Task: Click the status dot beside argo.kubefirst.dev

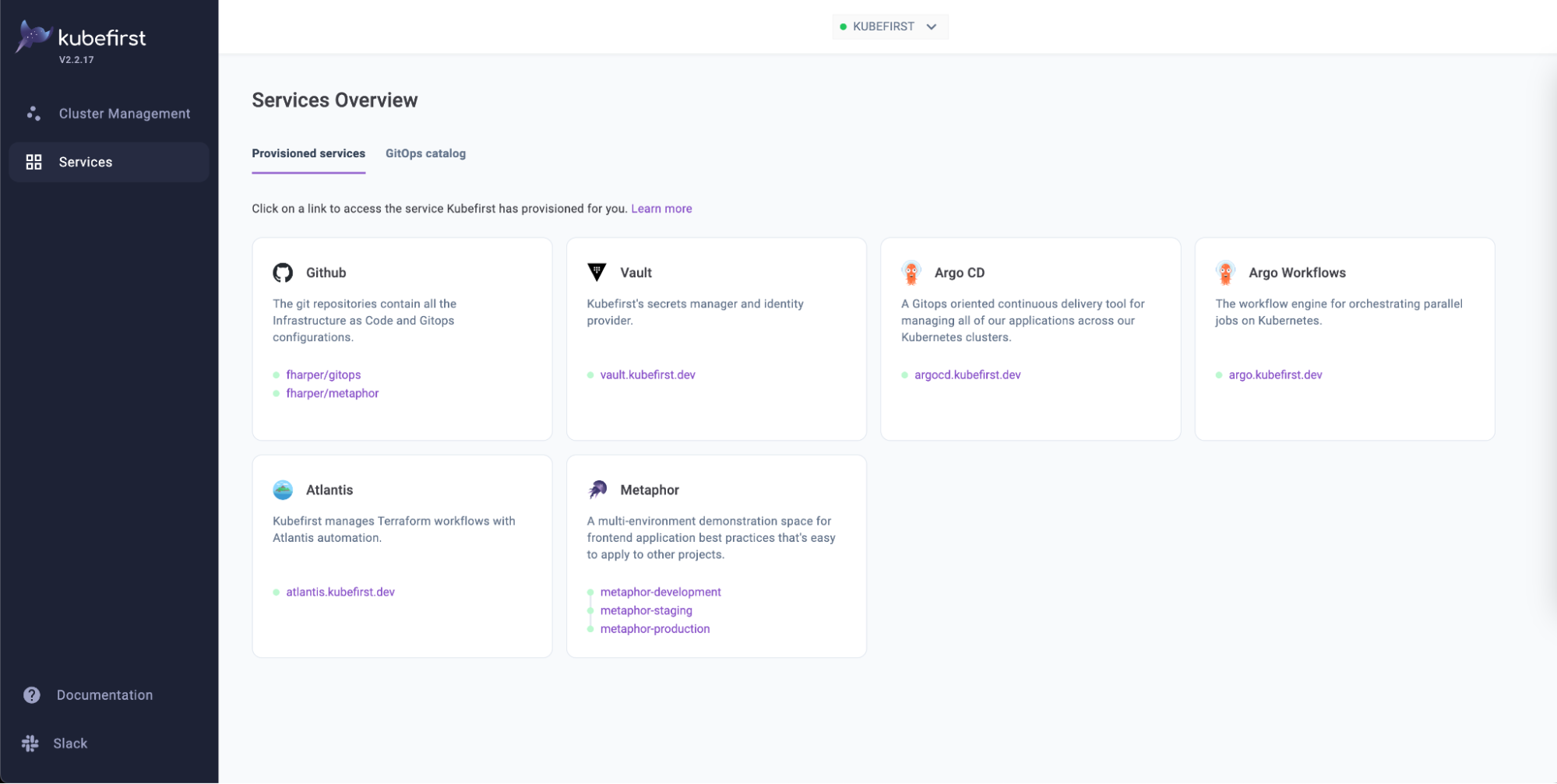Action: 1219,375
